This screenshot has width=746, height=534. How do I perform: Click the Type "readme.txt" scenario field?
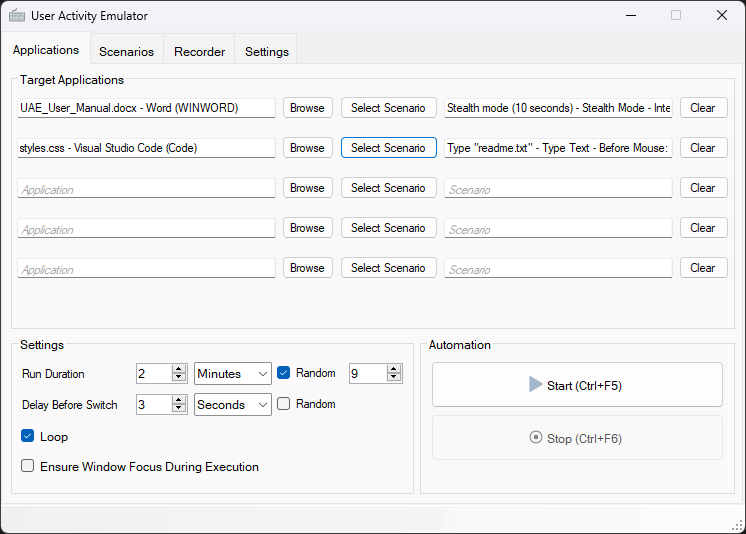(558, 148)
